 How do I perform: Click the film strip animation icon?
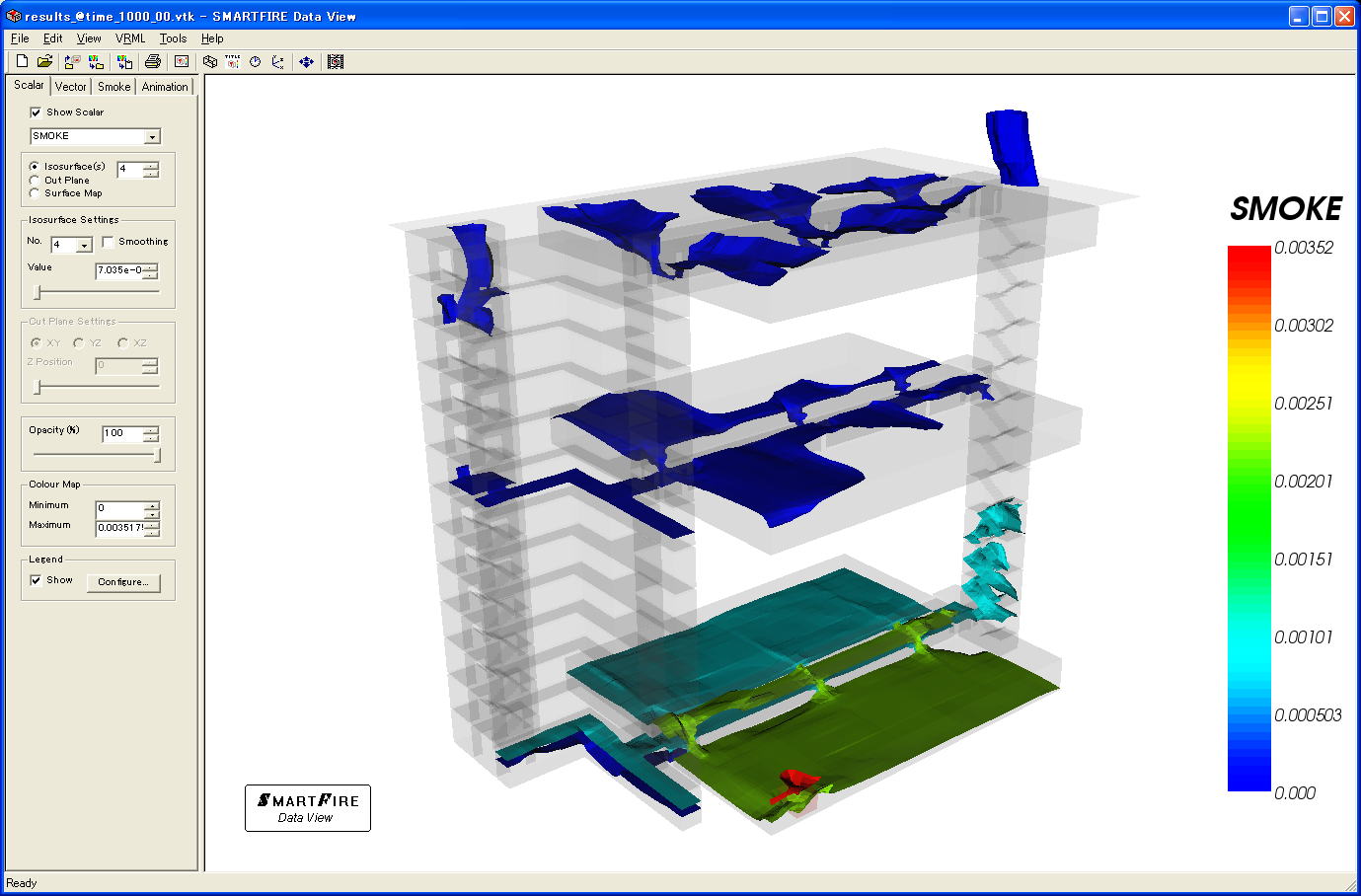click(336, 61)
